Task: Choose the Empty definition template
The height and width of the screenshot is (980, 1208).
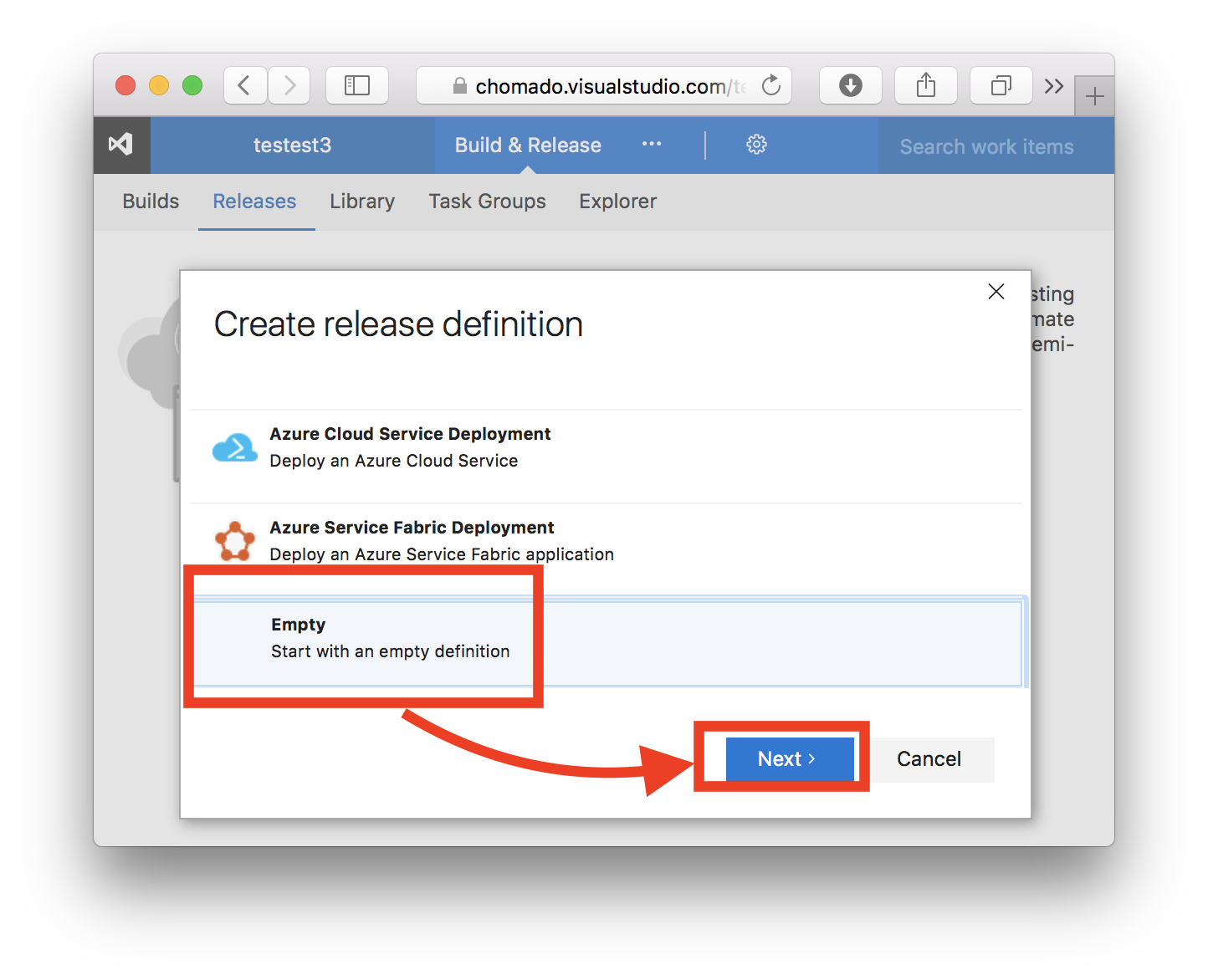Action: click(607, 642)
